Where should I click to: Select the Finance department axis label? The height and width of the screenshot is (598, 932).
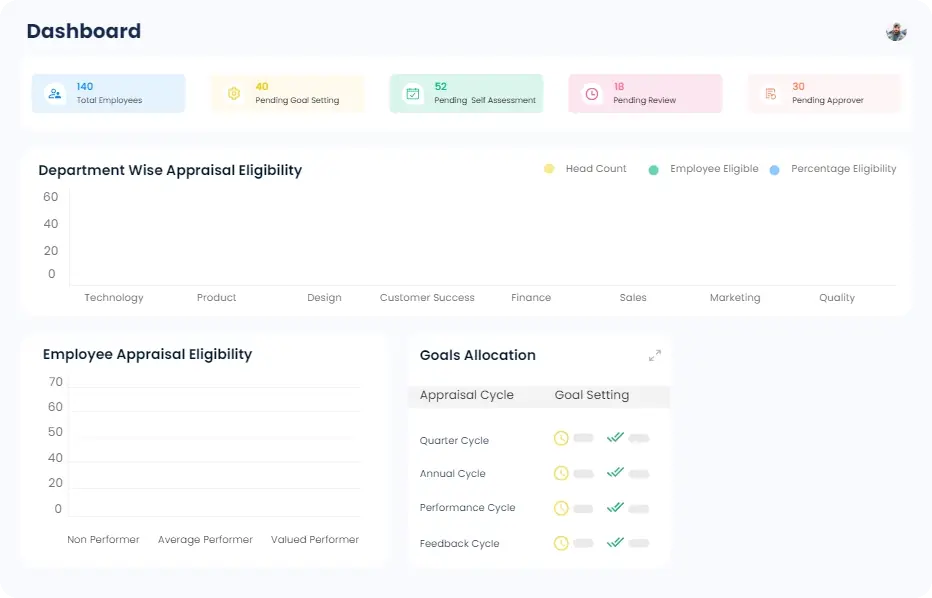(x=531, y=297)
